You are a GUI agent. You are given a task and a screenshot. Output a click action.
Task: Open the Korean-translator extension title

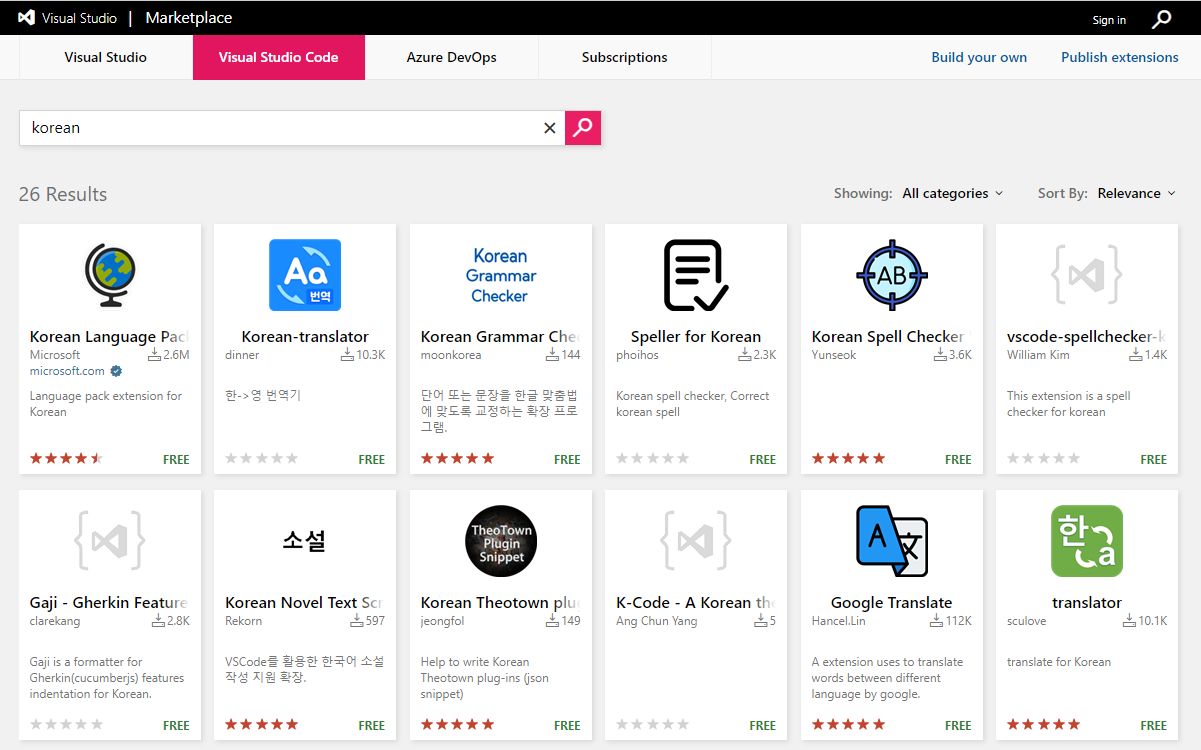pos(305,337)
